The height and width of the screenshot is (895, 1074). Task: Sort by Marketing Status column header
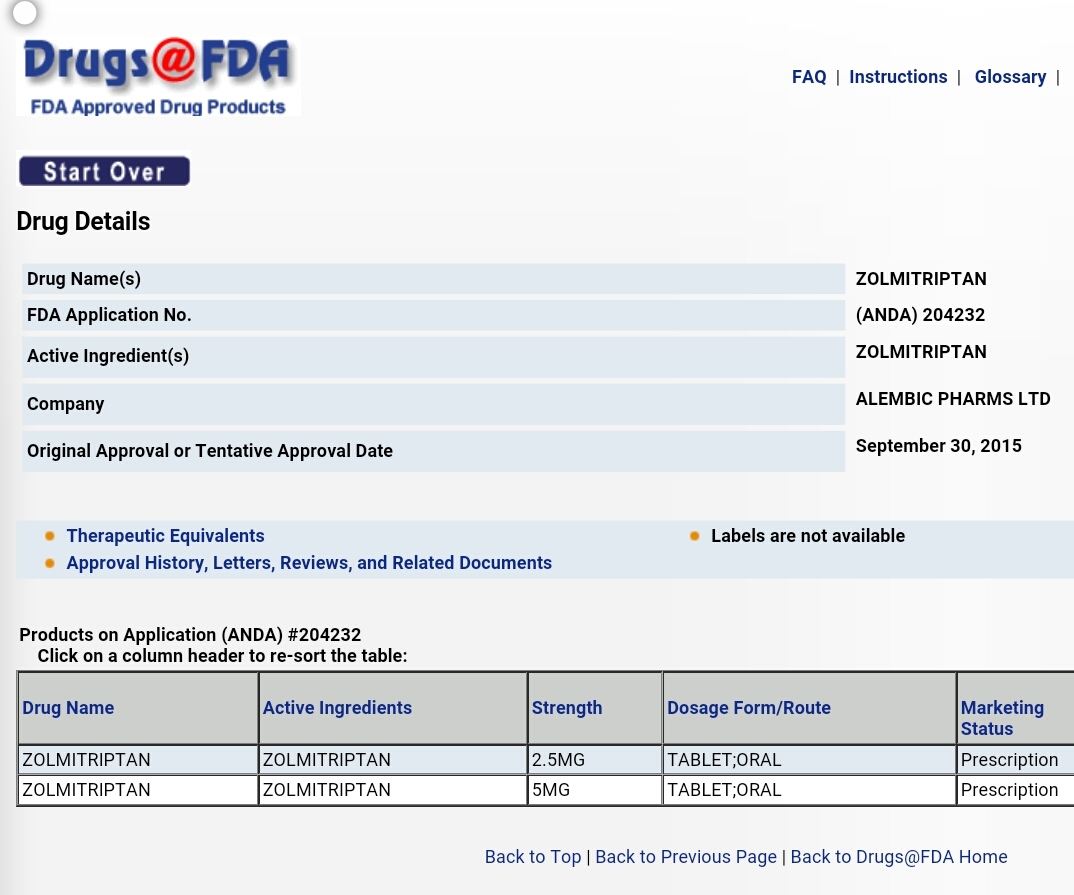click(1001, 718)
